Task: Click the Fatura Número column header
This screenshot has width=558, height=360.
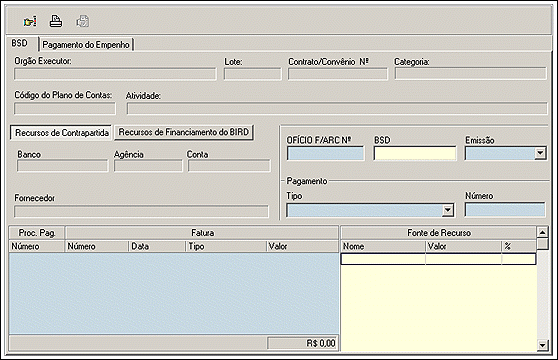Action: pyautogui.click(x=97, y=247)
